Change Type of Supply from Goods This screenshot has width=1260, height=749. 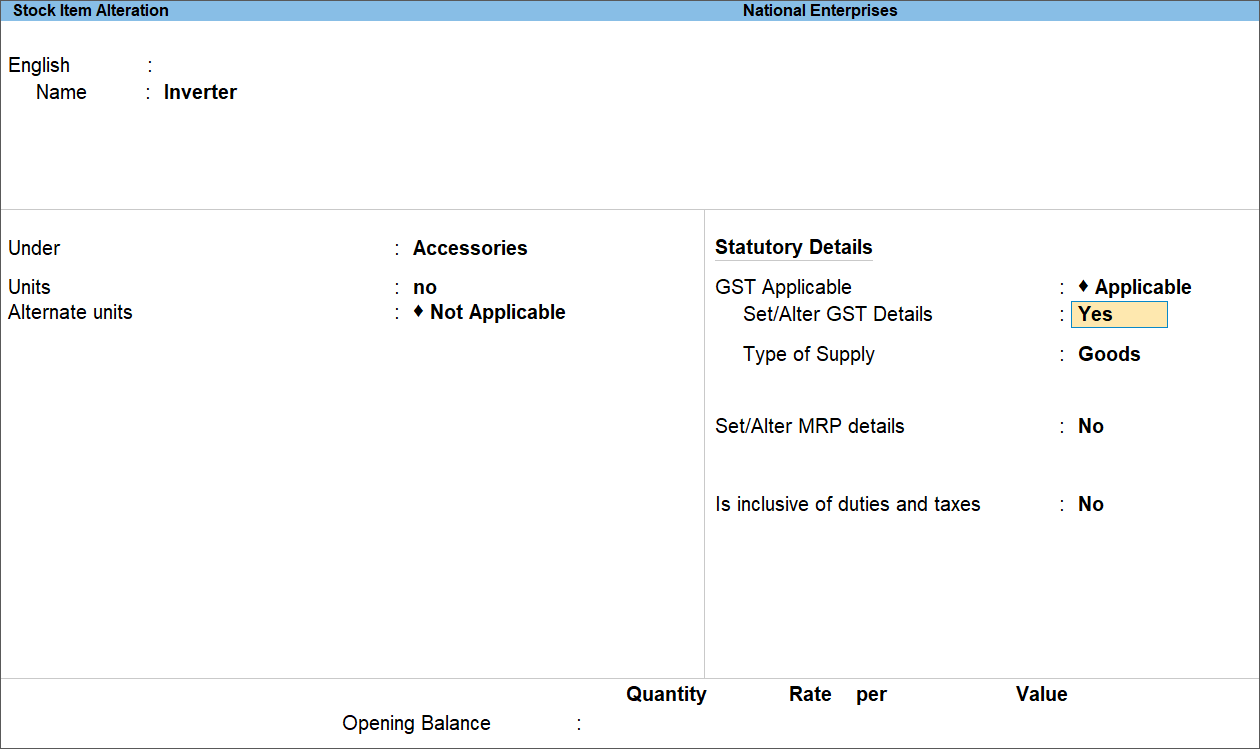click(x=1108, y=354)
